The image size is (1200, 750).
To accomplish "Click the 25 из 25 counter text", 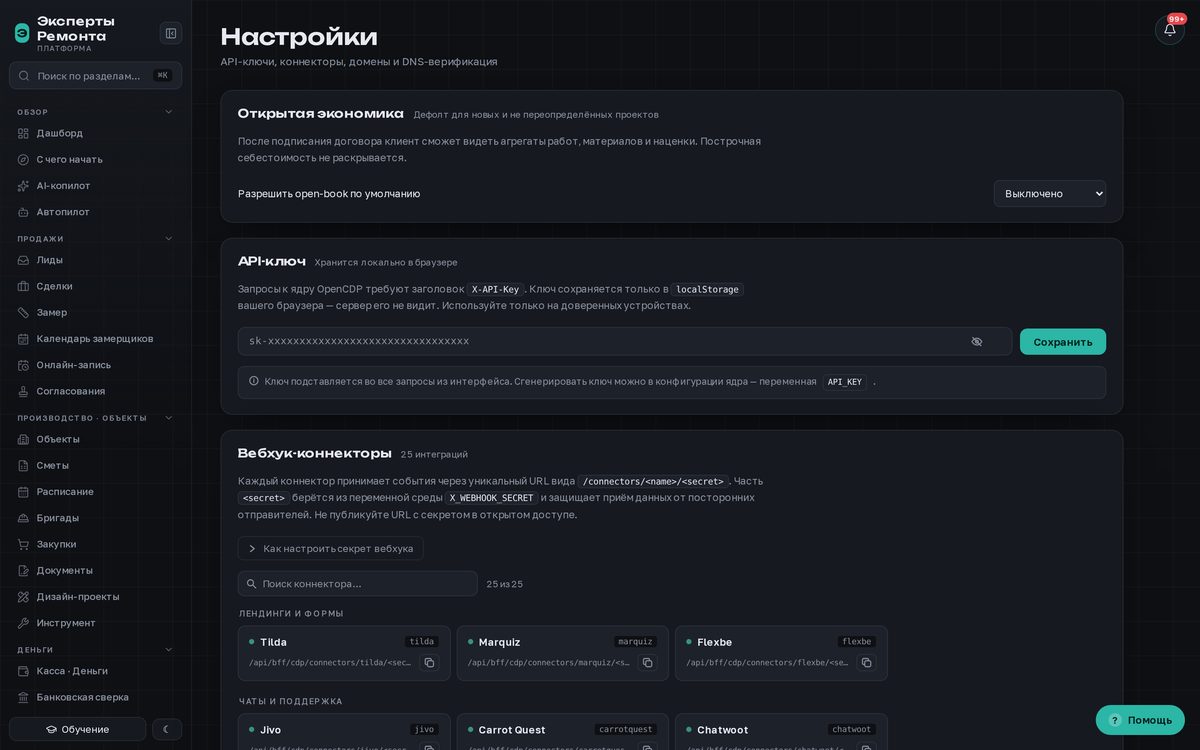I will point(504,584).
